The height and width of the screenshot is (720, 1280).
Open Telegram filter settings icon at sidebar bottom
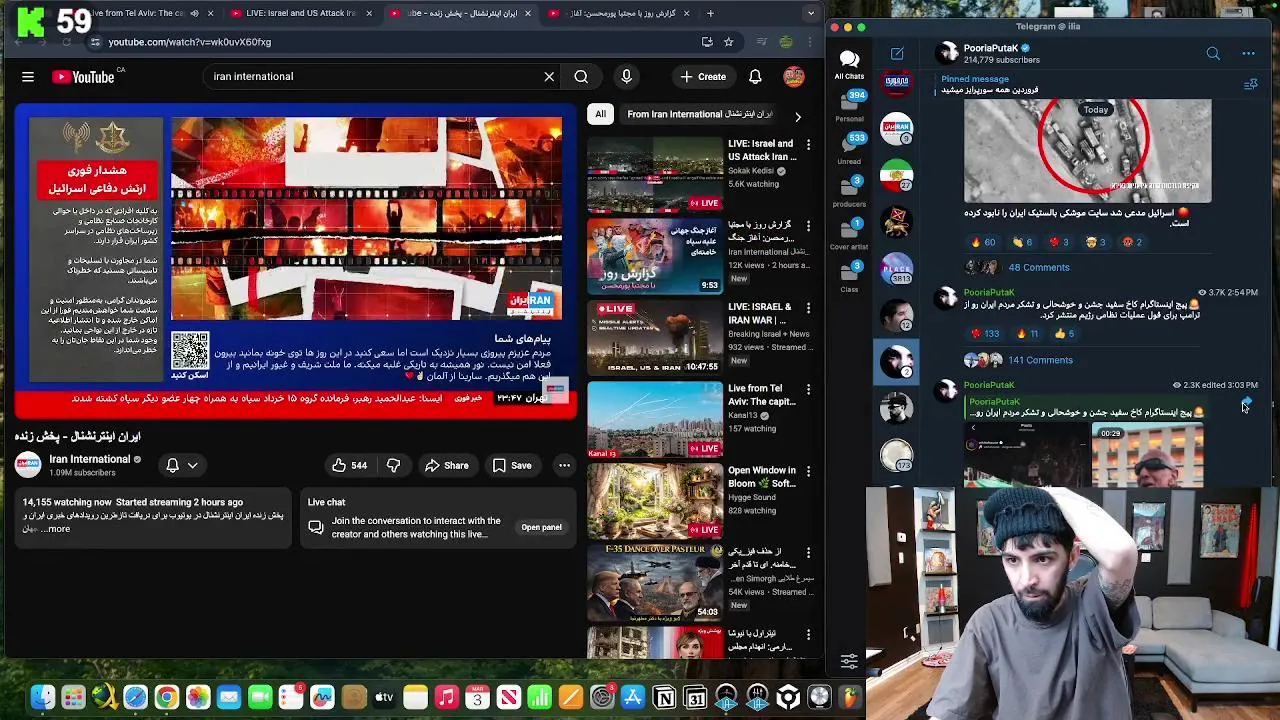pyautogui.click(x=849, y=660)
